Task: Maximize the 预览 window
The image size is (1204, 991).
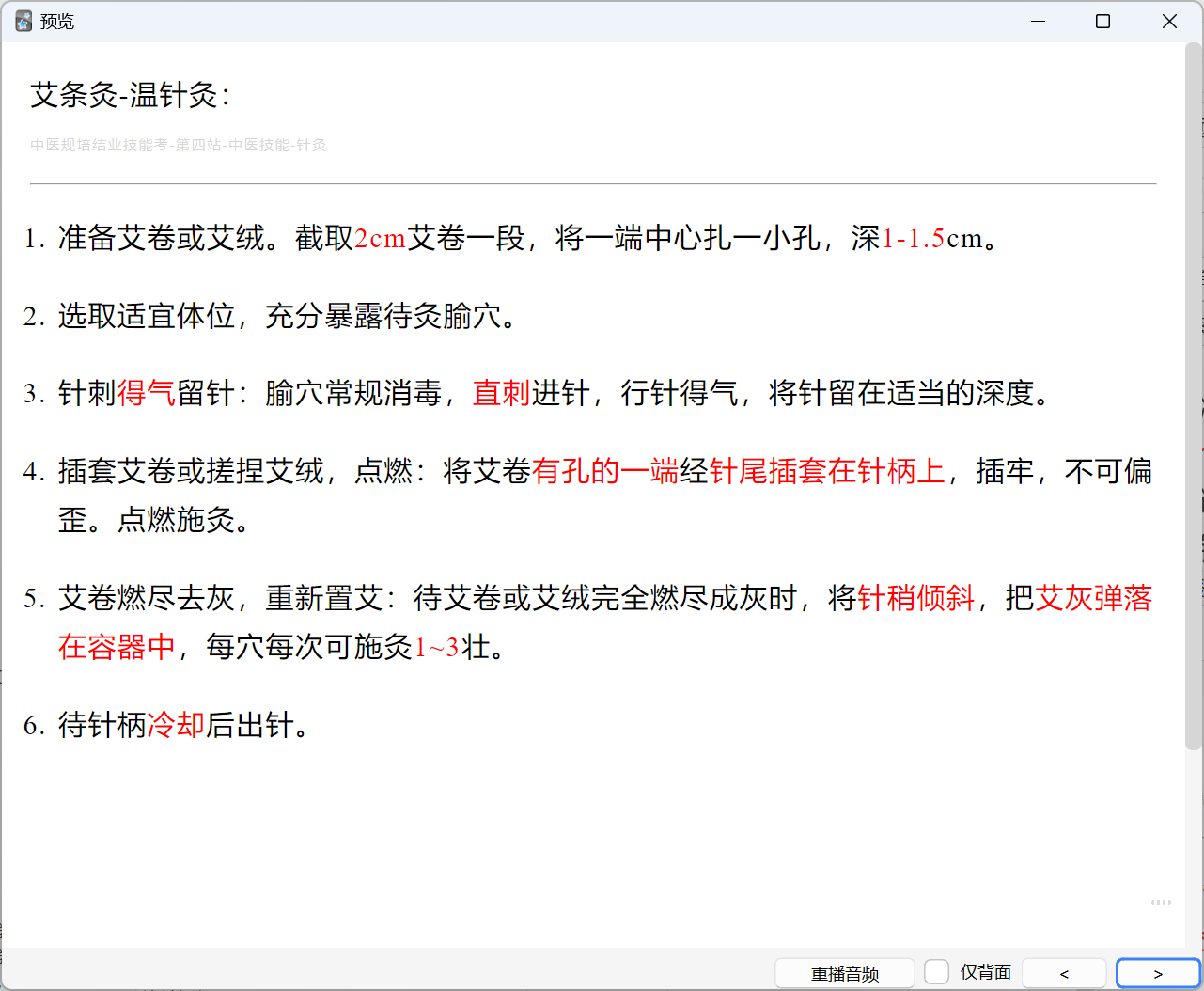Action: point(1103,21)
